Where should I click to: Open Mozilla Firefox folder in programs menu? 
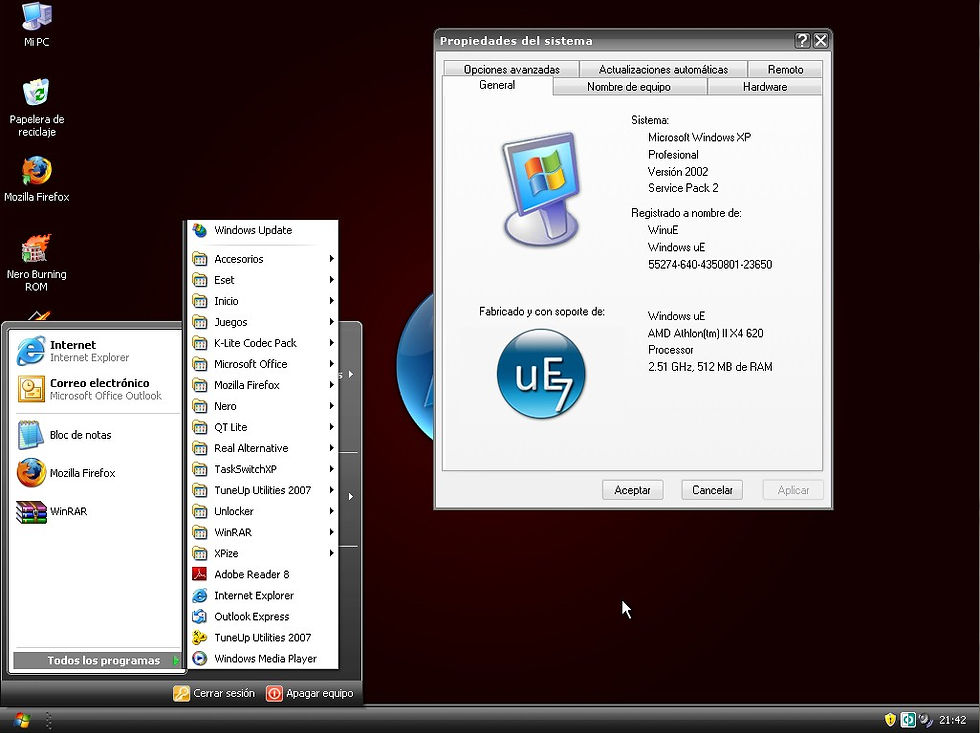point(262,386)
